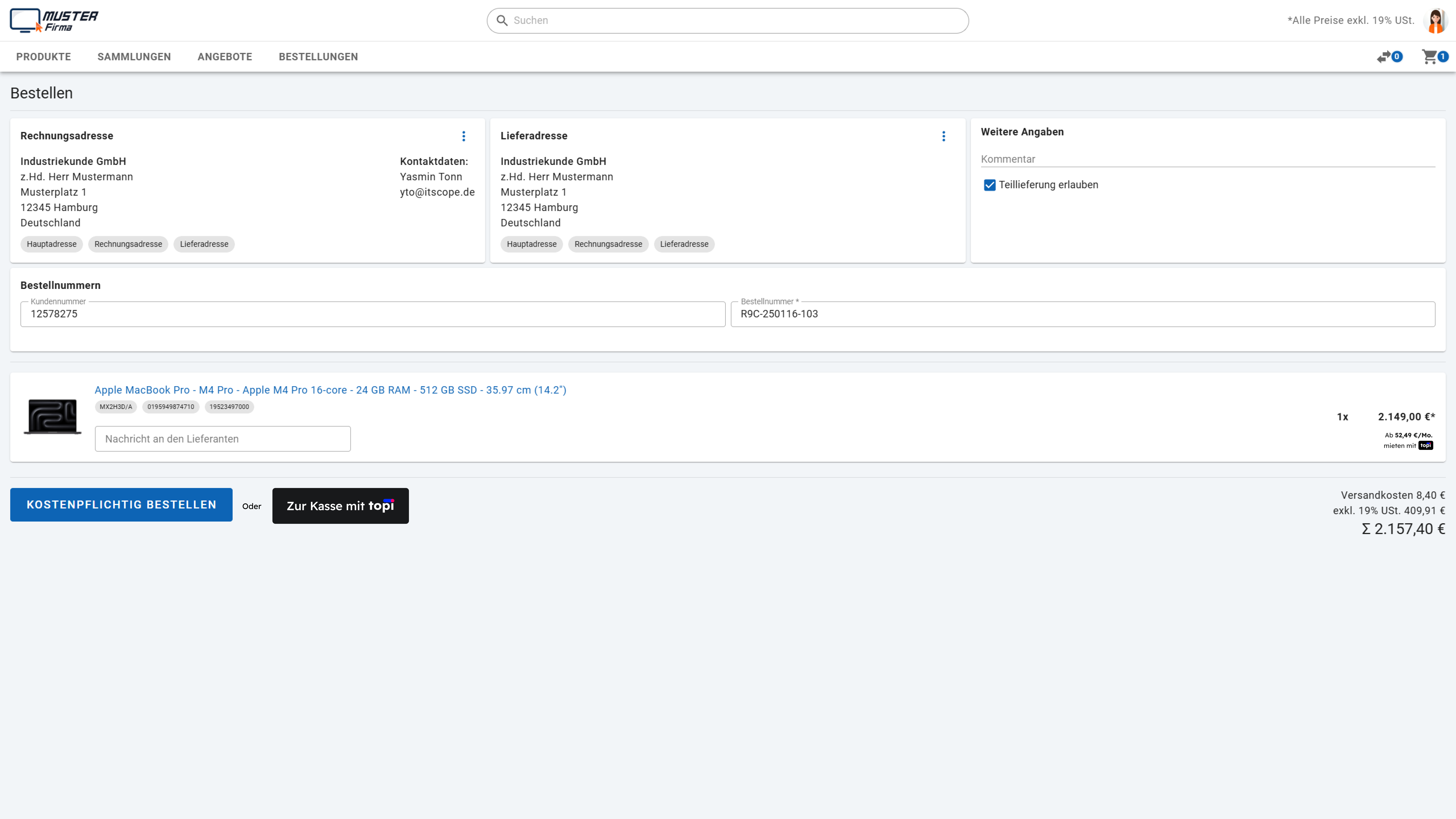The height and width of the screenshot is (819, 1456).
Task: Open the Apple MacBook Pro product link
Action: 330,390
